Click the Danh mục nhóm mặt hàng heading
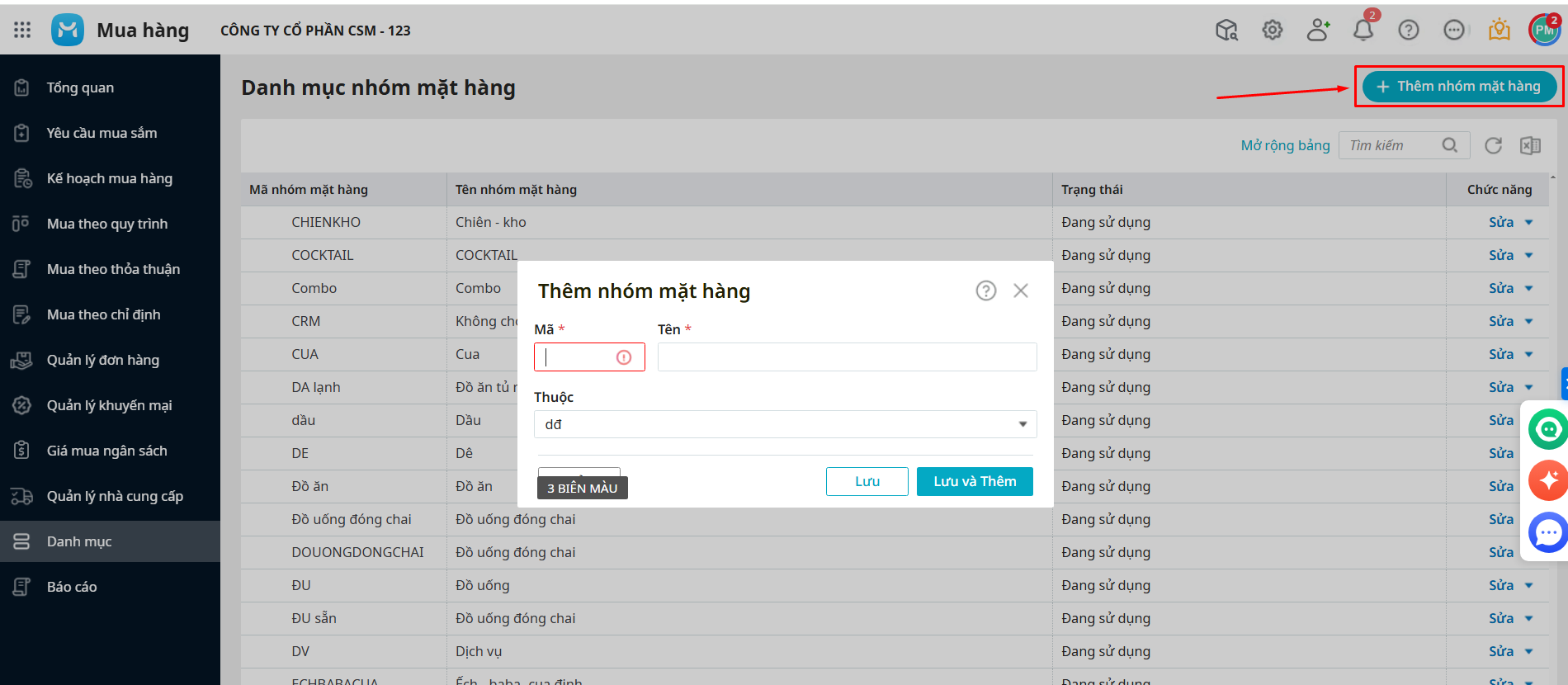This screenshot has width=1568, height=685. point(378,87)
